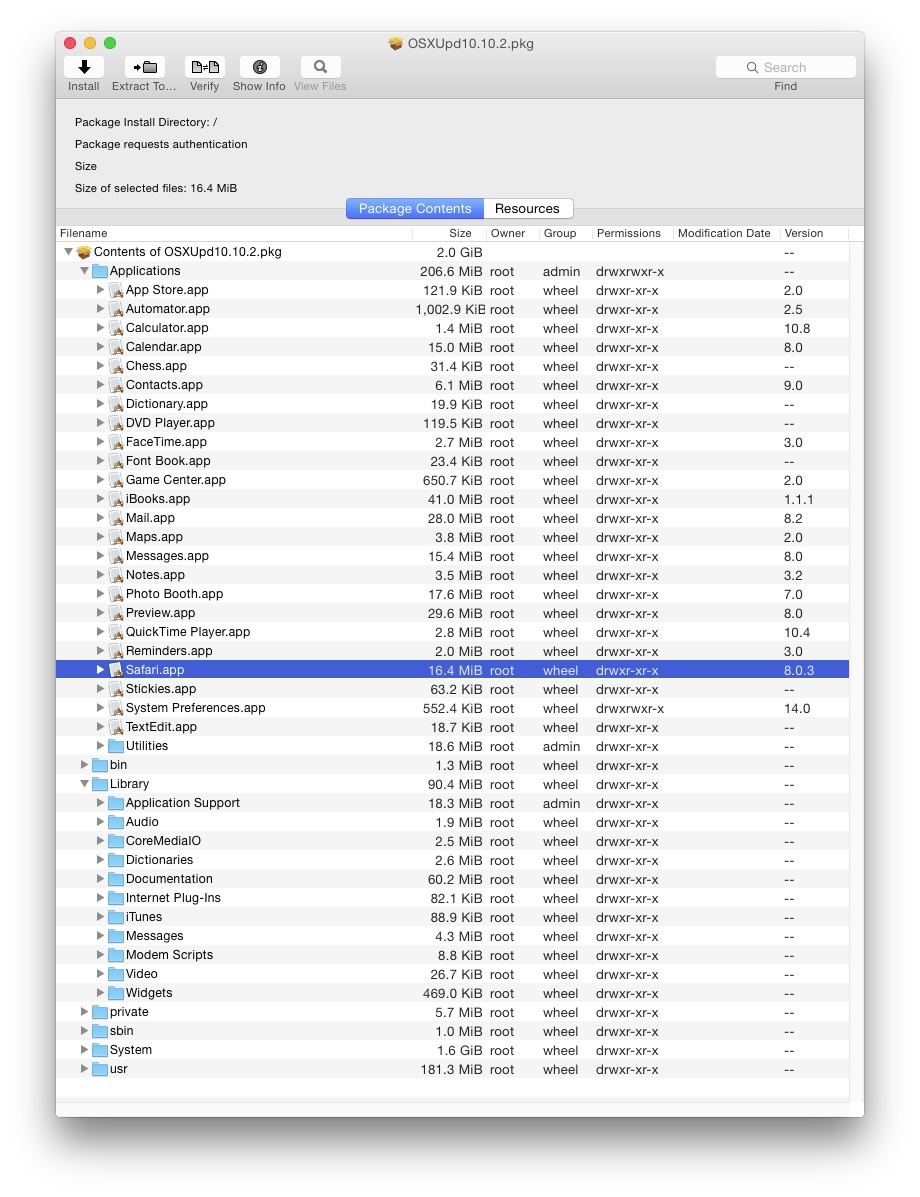Click the 1.6 GiB size of System
Viewport: 920px width, 1197px height.
[460, 1051]
